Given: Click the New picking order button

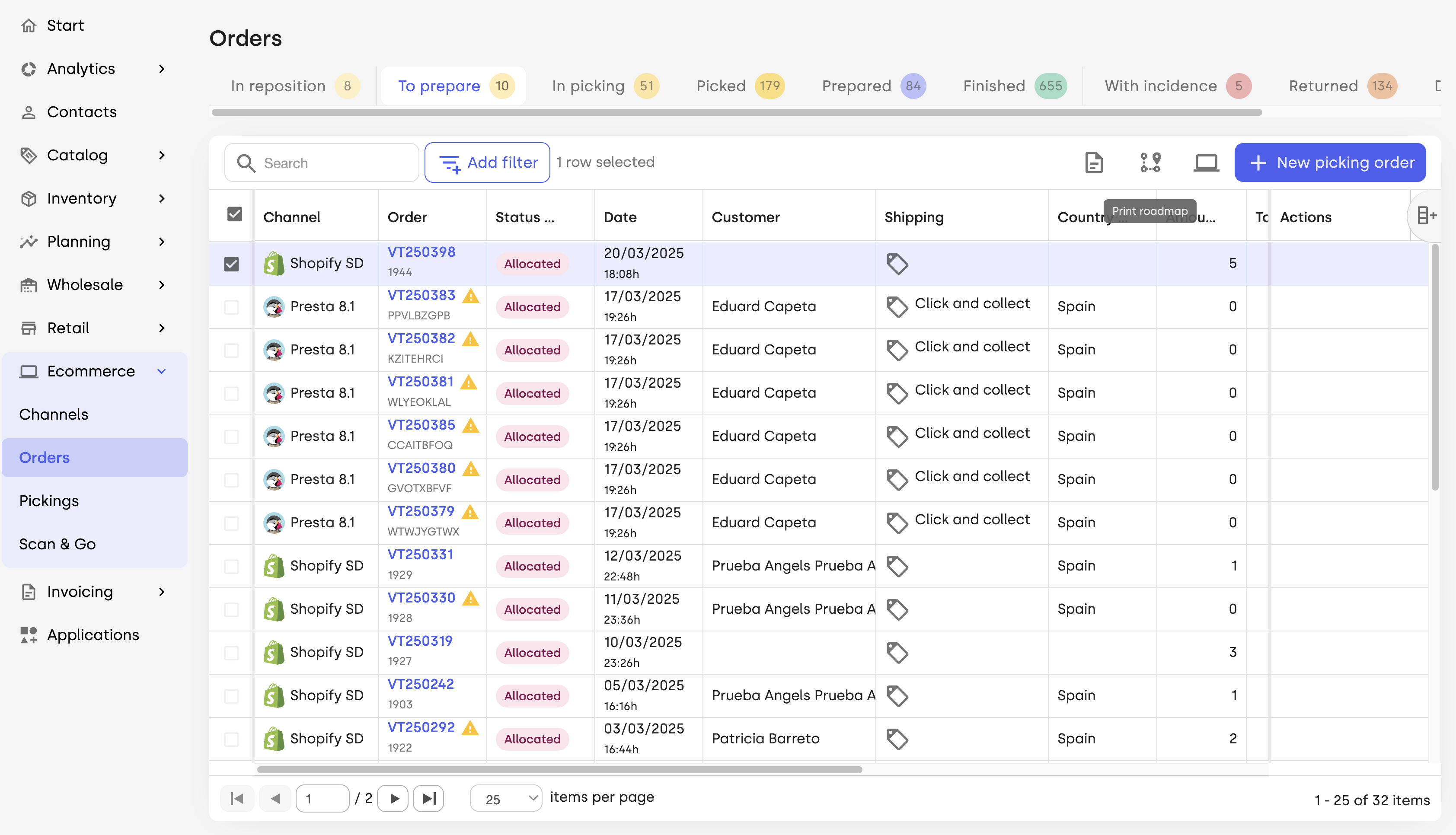Looking at the screenshot, I should click(1330, 163).
